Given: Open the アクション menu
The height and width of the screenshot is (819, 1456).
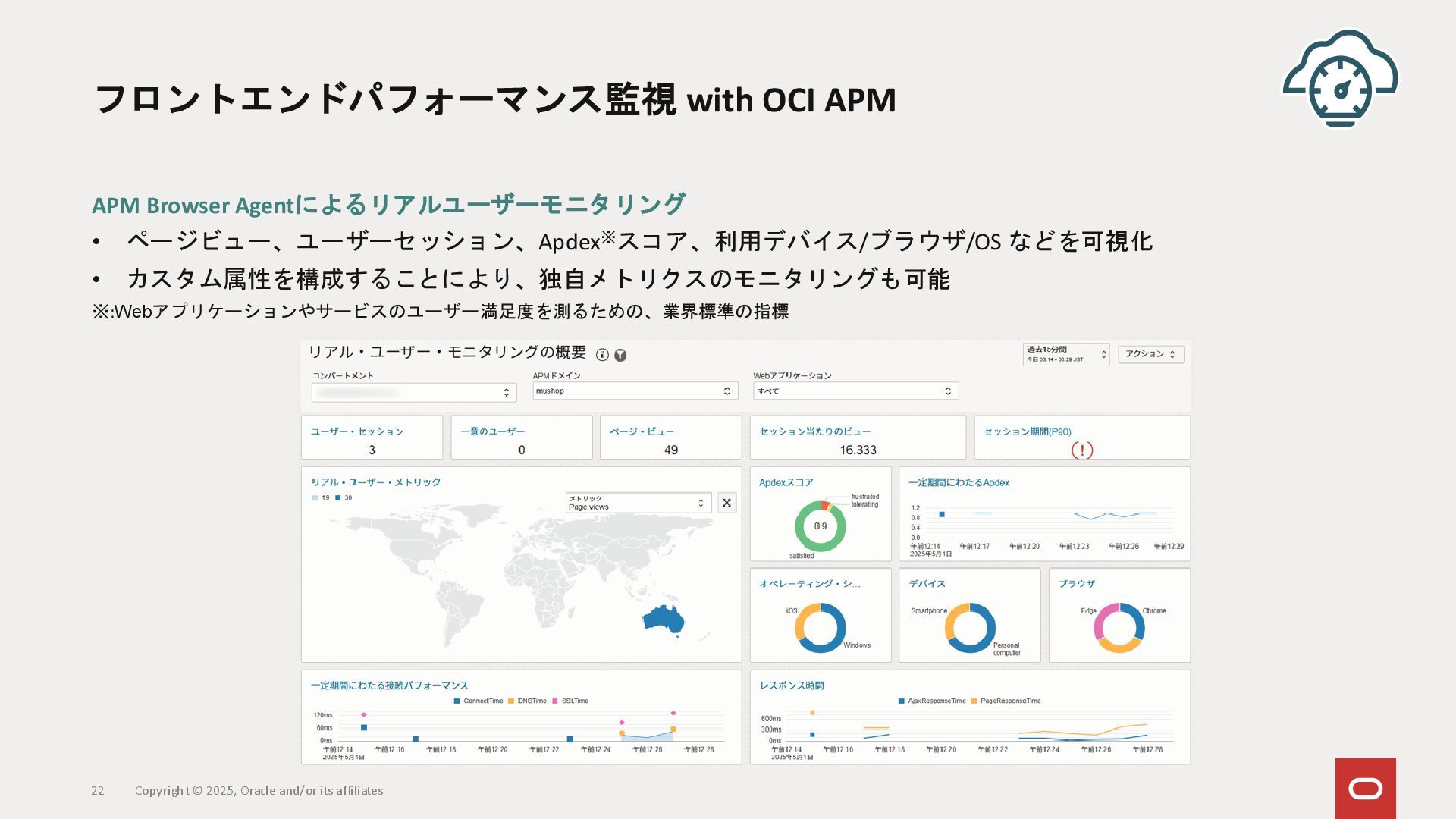Looking at the screenshot, I should click(1150, 354).
